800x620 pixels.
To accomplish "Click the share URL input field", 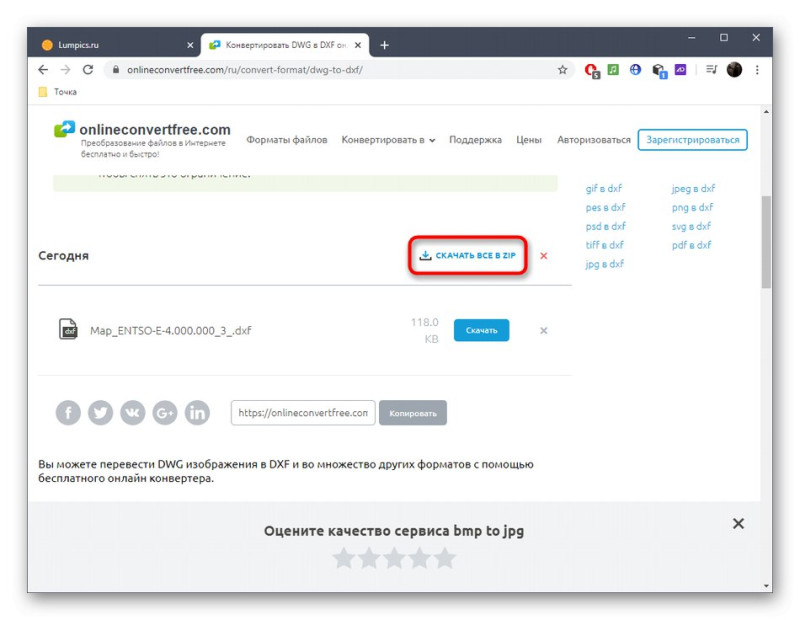I will click(303, 413).
